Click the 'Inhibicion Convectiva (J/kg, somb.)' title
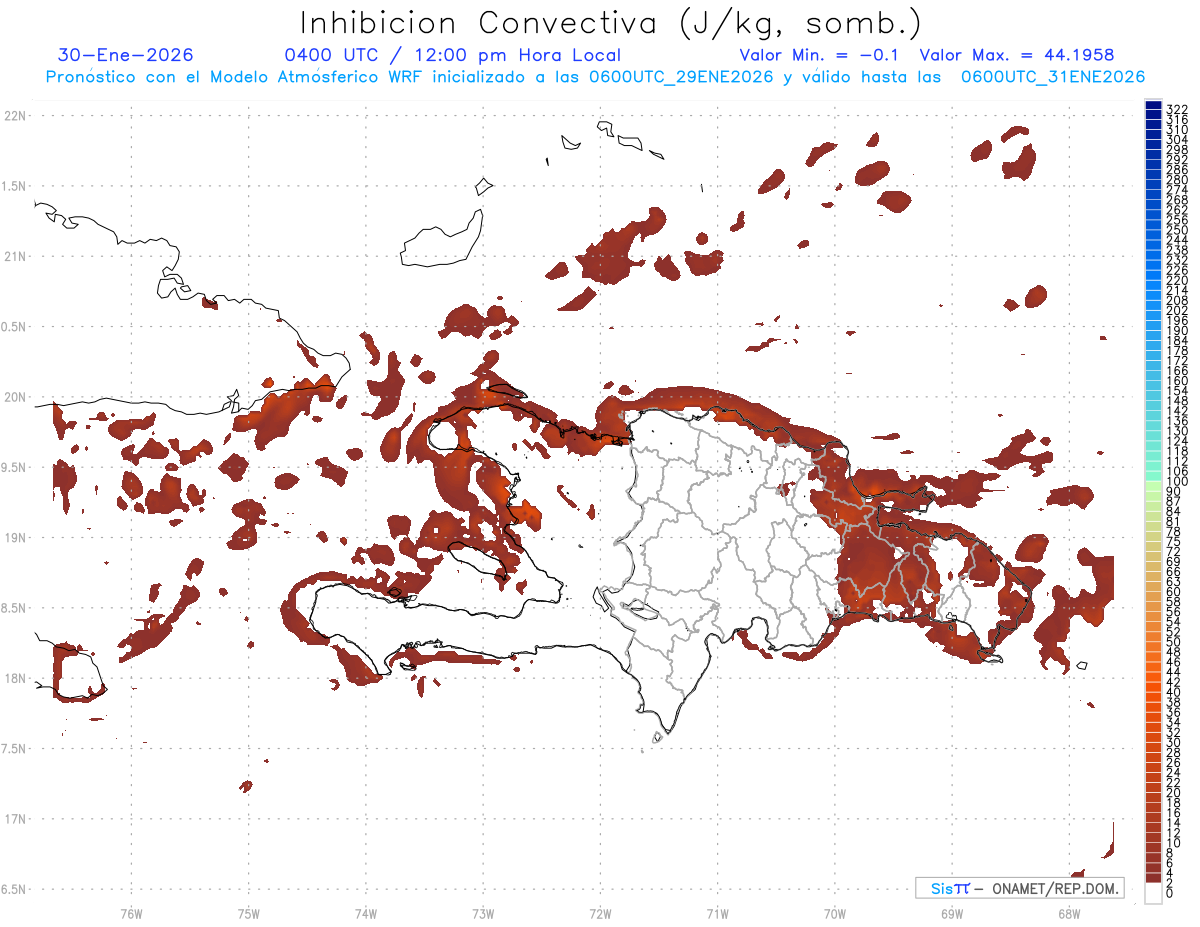The height and width of the screenshot is (927, 1200). [610, 23]
